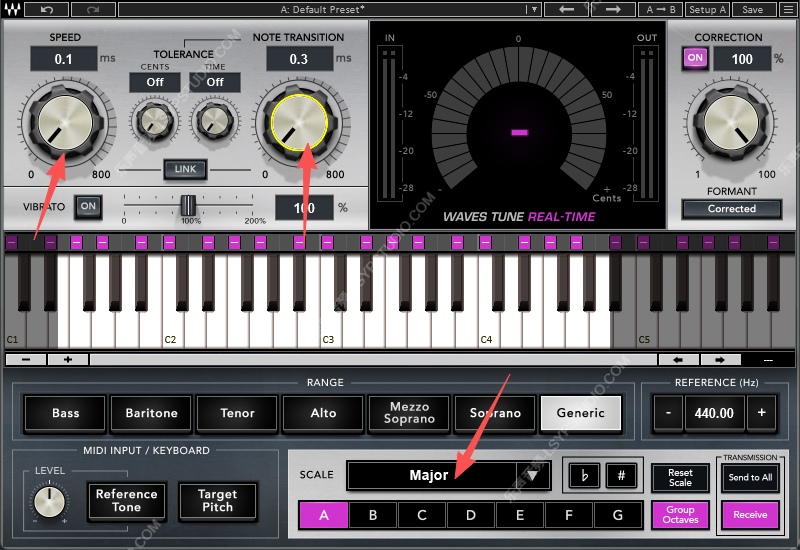Increase reference Hz with plus

[x=762, y=413]
